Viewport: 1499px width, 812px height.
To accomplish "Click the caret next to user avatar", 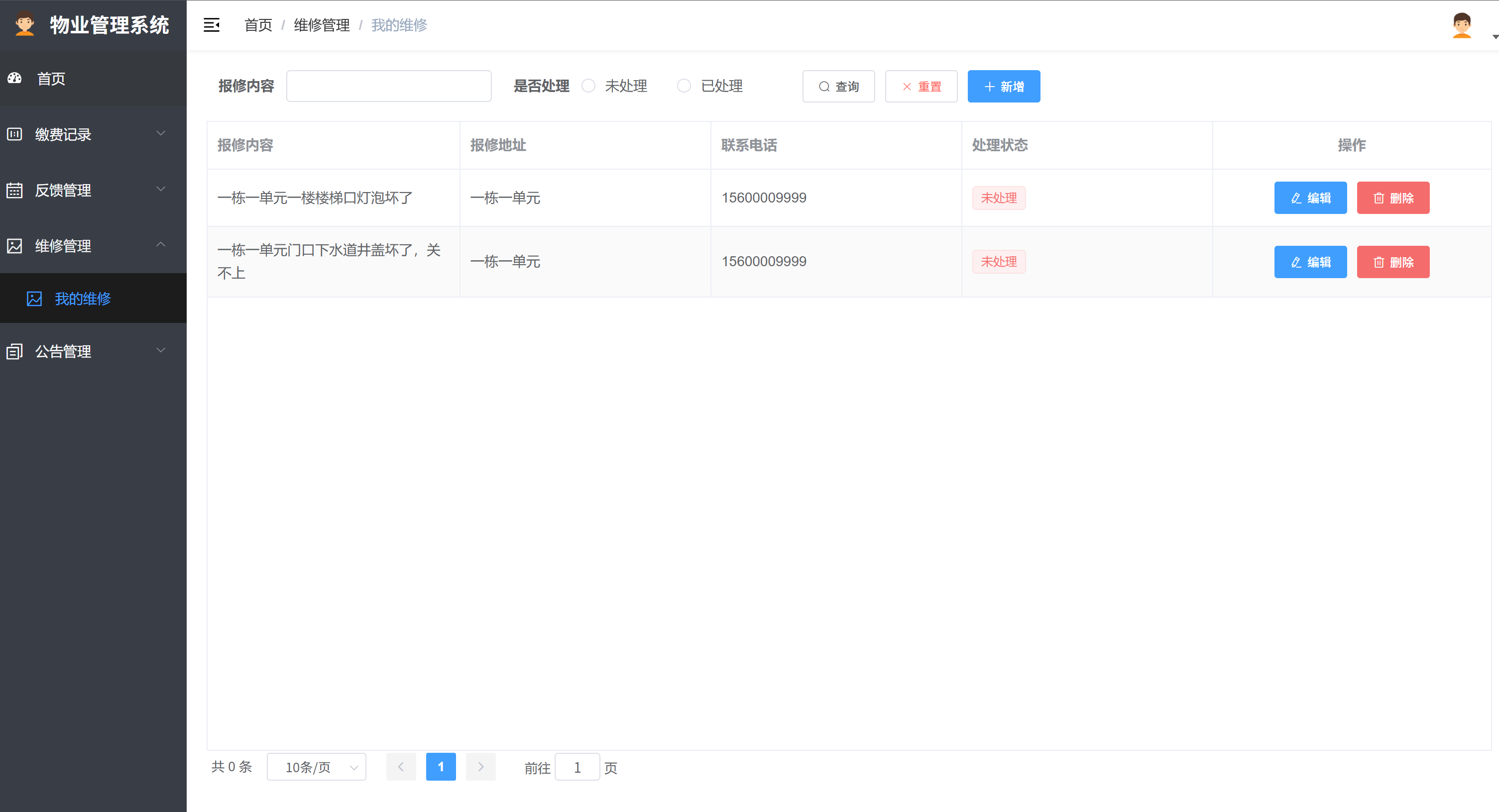I will (1495, 37).
